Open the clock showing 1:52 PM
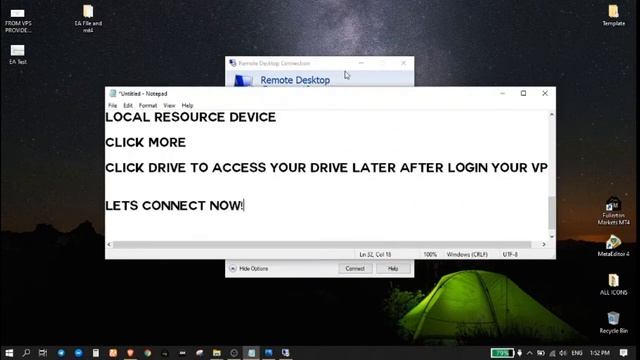The width and height of the screenshot is (640, 360). coord(599,353)
